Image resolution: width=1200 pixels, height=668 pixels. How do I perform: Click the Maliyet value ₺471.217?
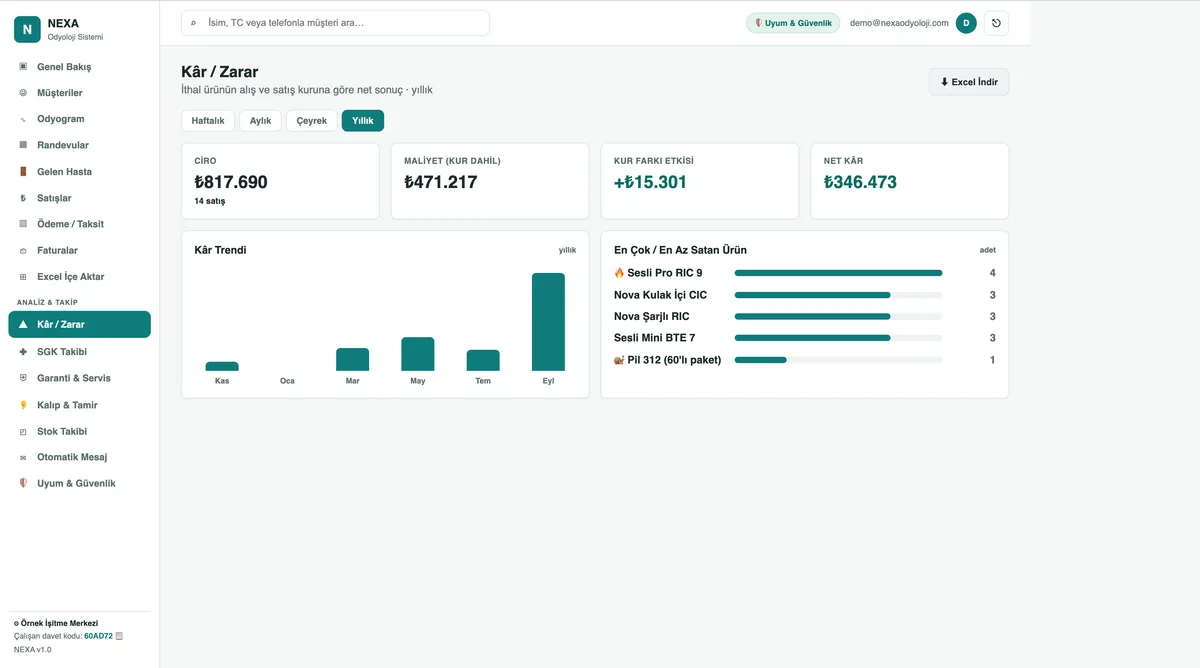pos(441,182)
